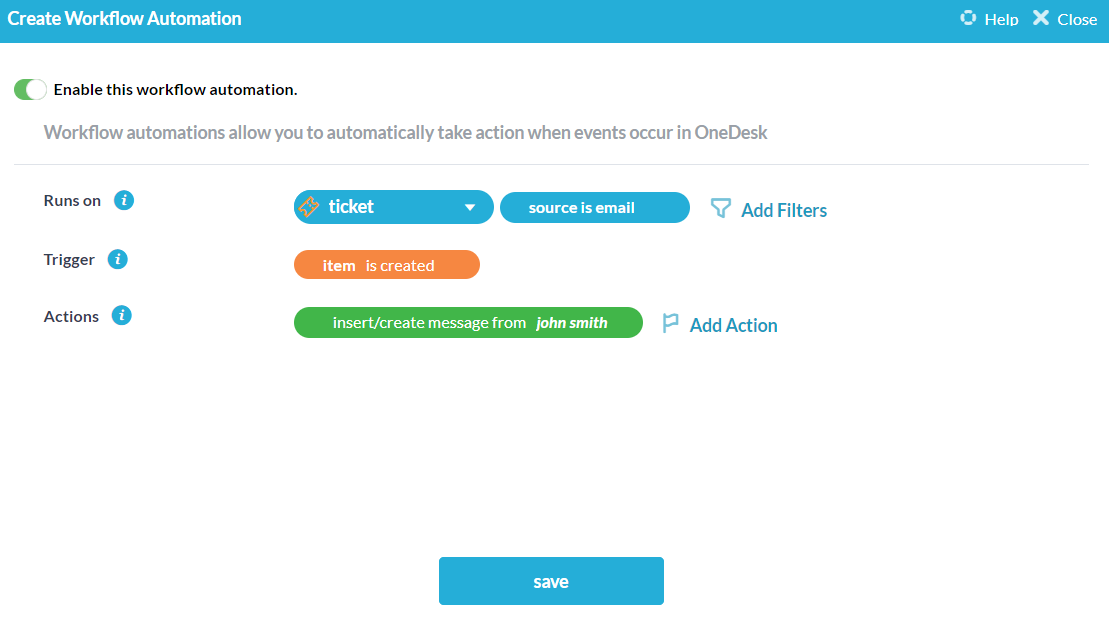Click the Trigger info icon
1109x627 pixels.
tap(117, 259)
